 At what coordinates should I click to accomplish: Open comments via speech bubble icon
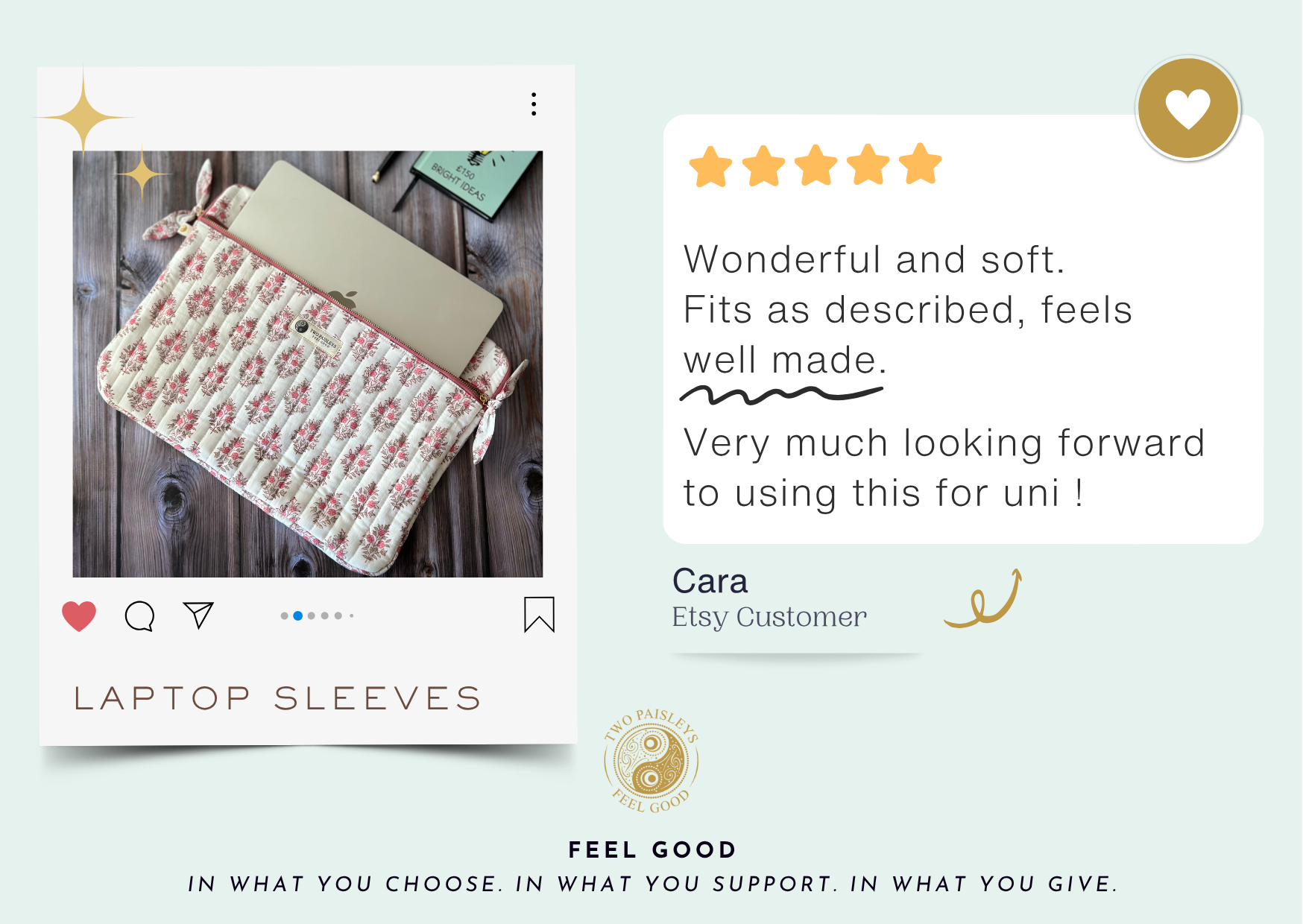[139, 616]
